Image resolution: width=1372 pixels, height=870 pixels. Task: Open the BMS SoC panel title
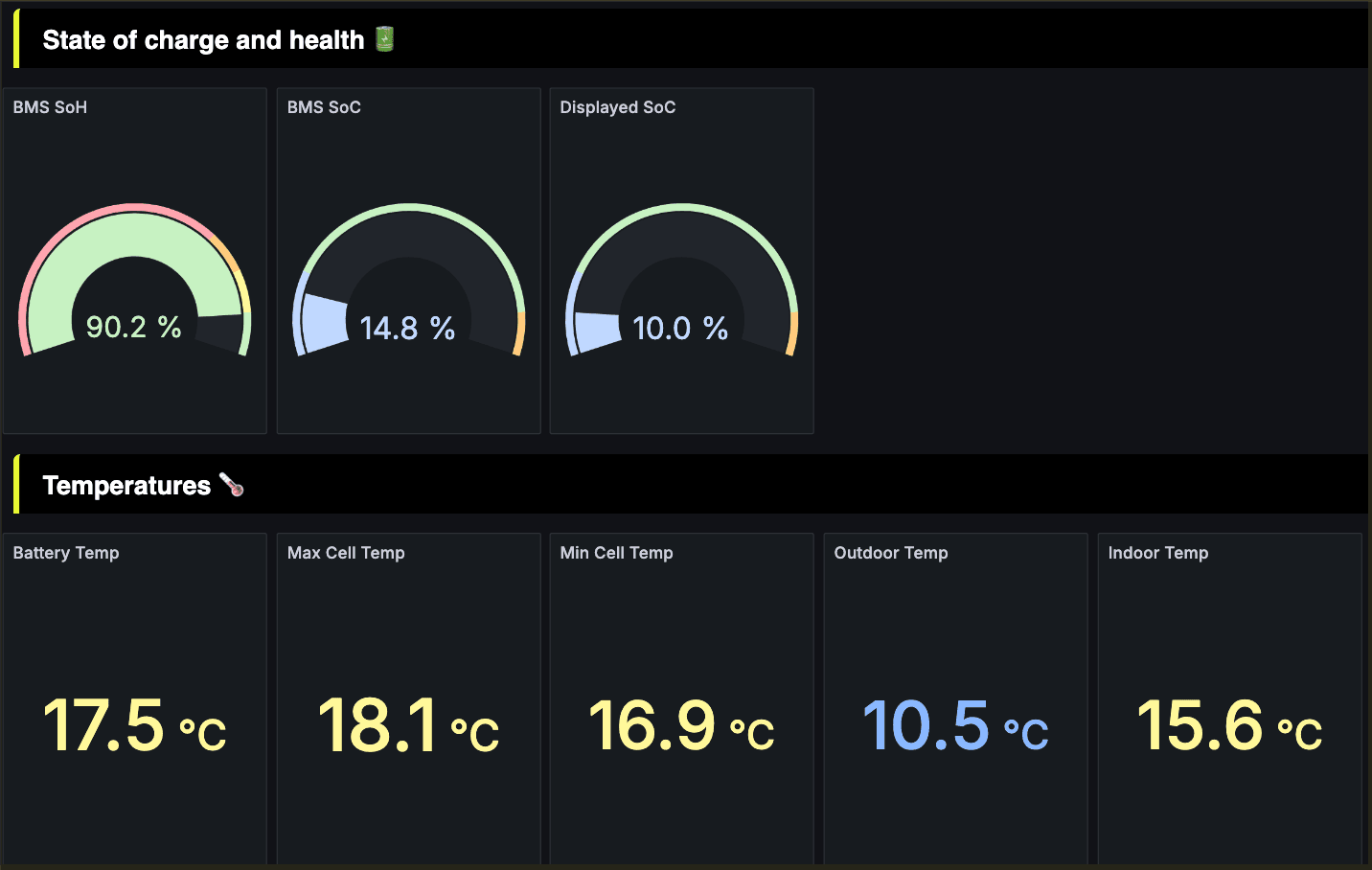(x=324, y=107)
